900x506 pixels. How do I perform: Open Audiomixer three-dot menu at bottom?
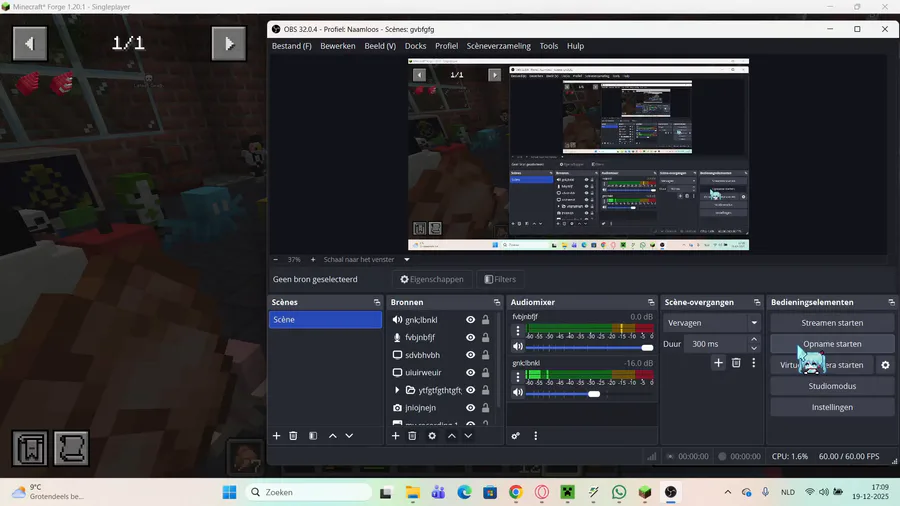tap(536, 436)
